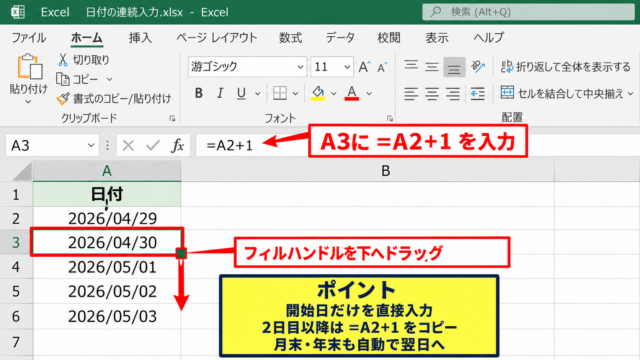
Task: Click the Borders grid icon
Action: pos(280,93)
